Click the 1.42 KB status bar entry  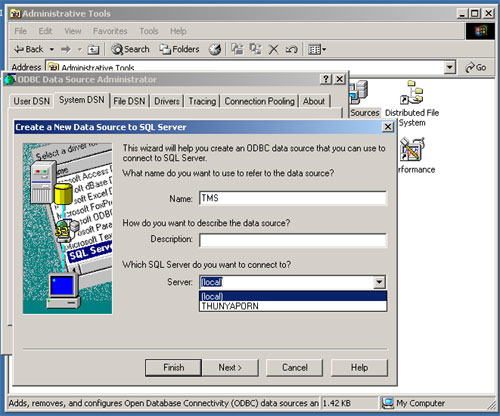(x=337, y=403)
